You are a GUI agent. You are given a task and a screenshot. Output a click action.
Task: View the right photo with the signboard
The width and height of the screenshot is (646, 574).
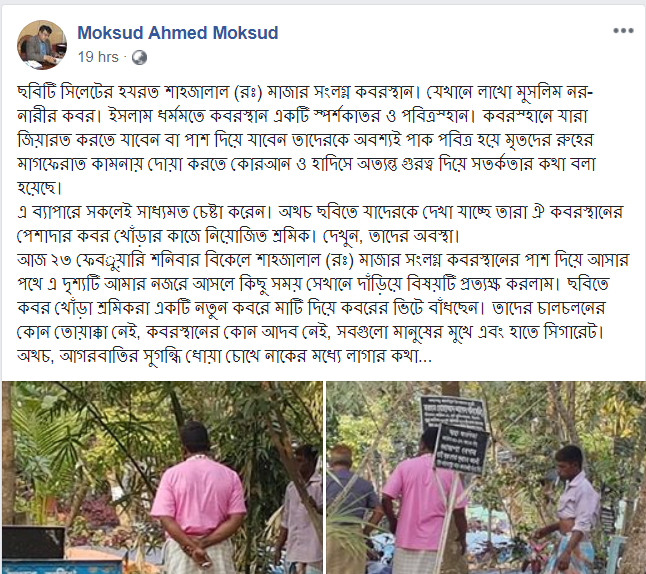coord(486,478)
